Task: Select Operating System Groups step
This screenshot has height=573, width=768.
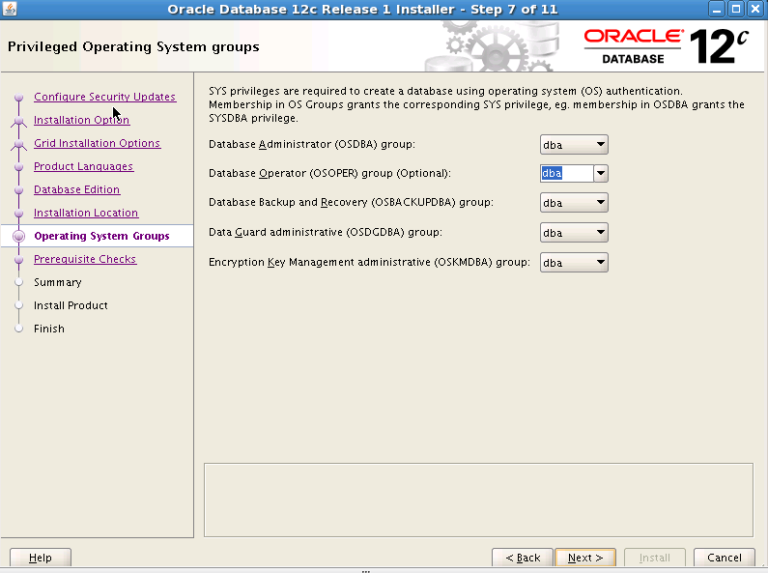Action: (x=102, y=236)
